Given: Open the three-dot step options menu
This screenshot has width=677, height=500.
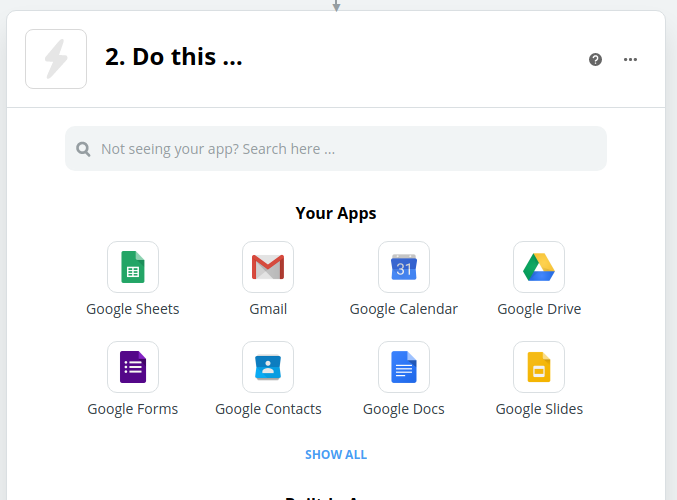Looking at the screenshot, I should (630, 60).
